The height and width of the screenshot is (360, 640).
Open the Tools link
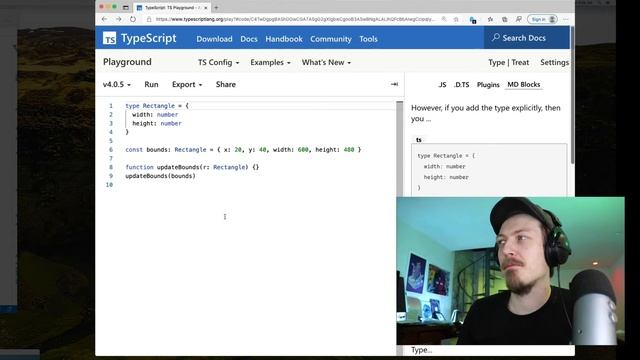pos(368,39)
